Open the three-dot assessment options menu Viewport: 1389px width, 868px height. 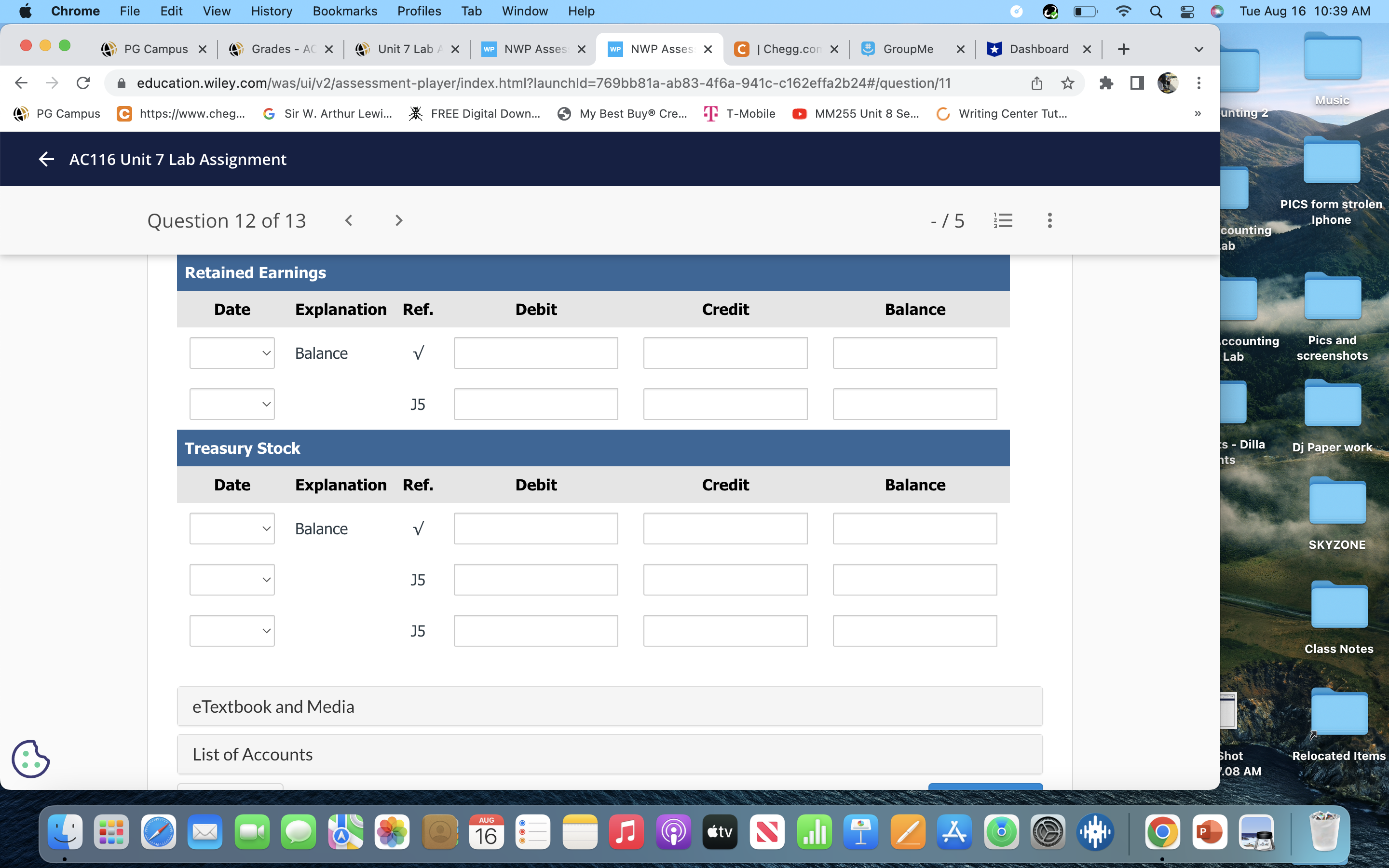tap(1049, 220)
